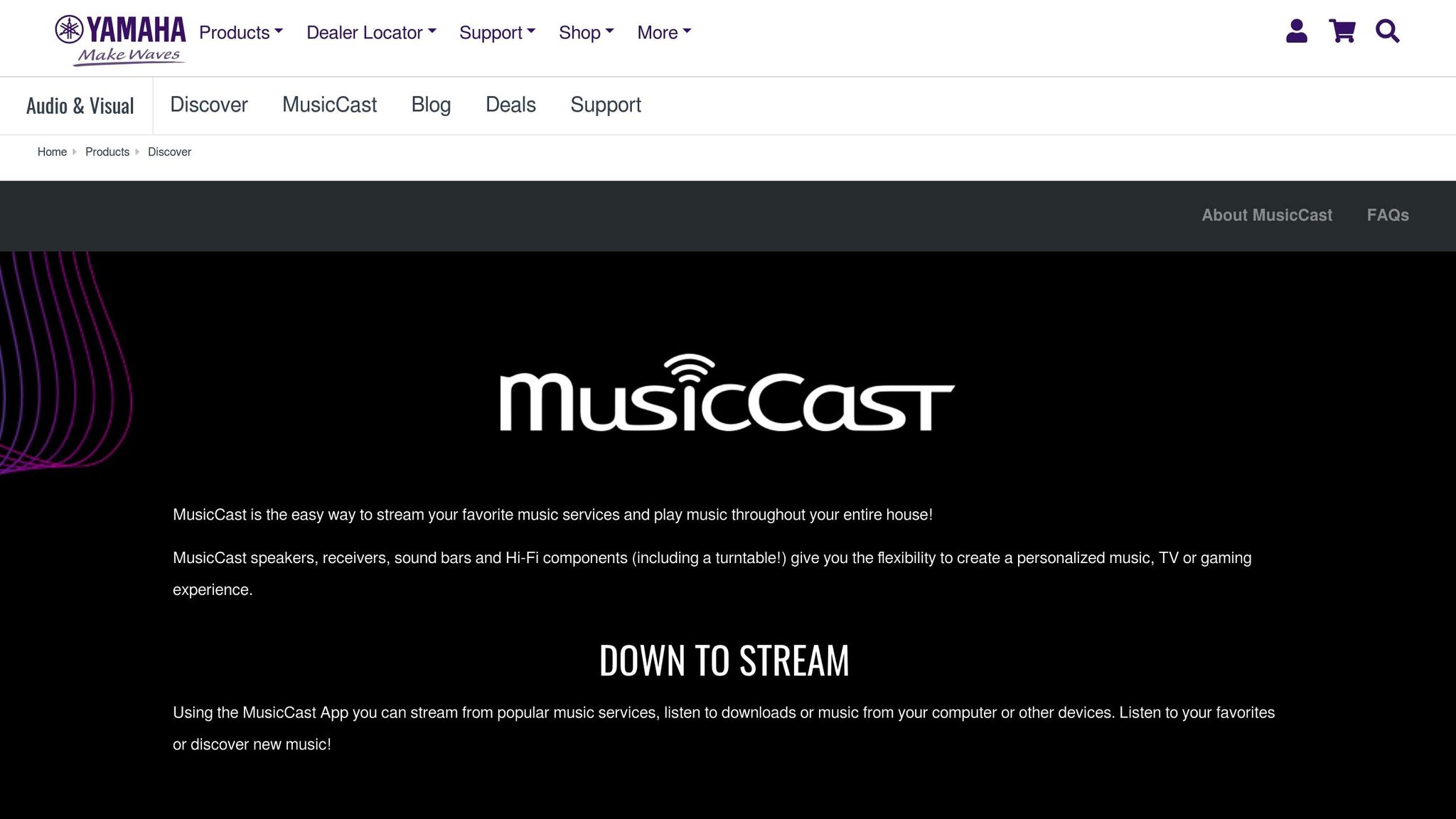Click the shopping cart icon
Screen dimensions: 1456x819
pyautogui.click(x=1341, y=31)
